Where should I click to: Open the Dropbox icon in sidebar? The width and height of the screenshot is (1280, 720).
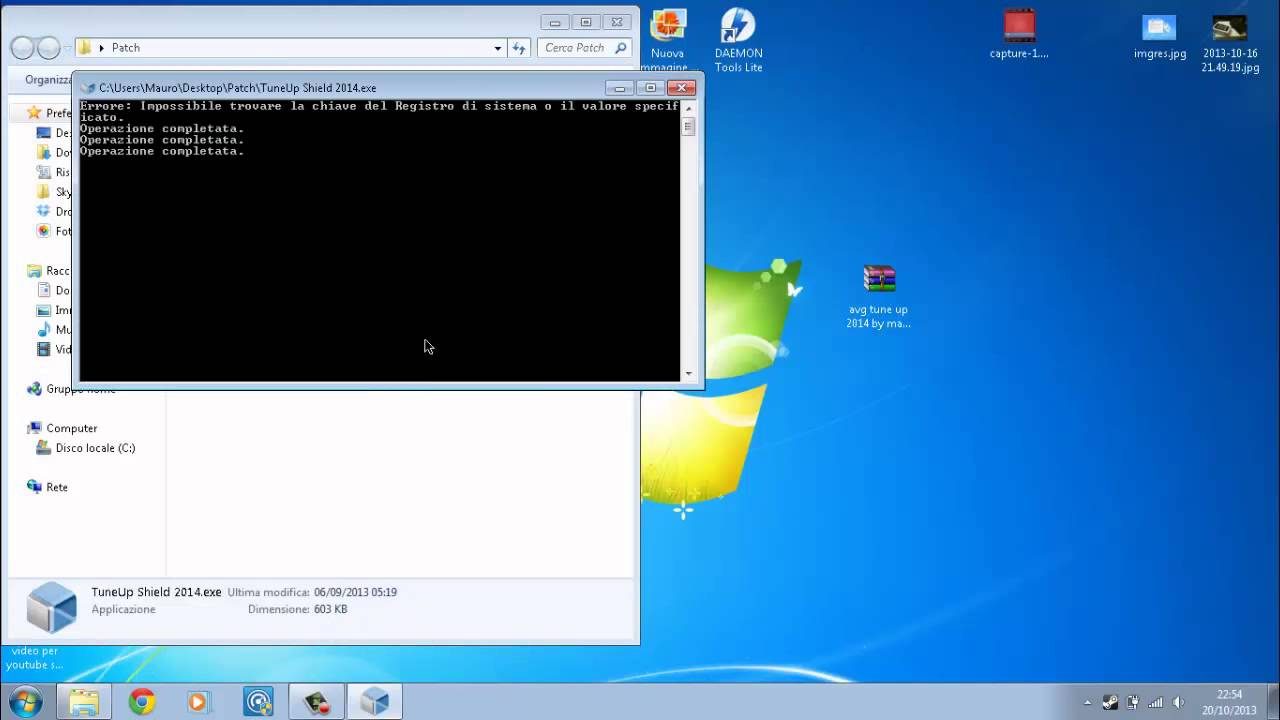43,211
